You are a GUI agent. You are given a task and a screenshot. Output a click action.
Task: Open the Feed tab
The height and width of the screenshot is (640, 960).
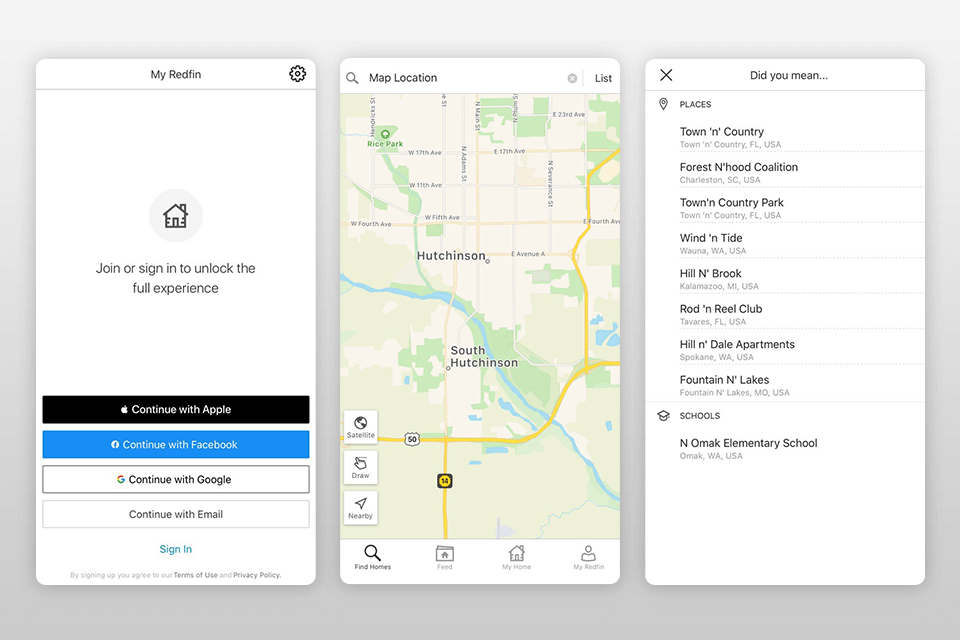(x=445, y=557)
